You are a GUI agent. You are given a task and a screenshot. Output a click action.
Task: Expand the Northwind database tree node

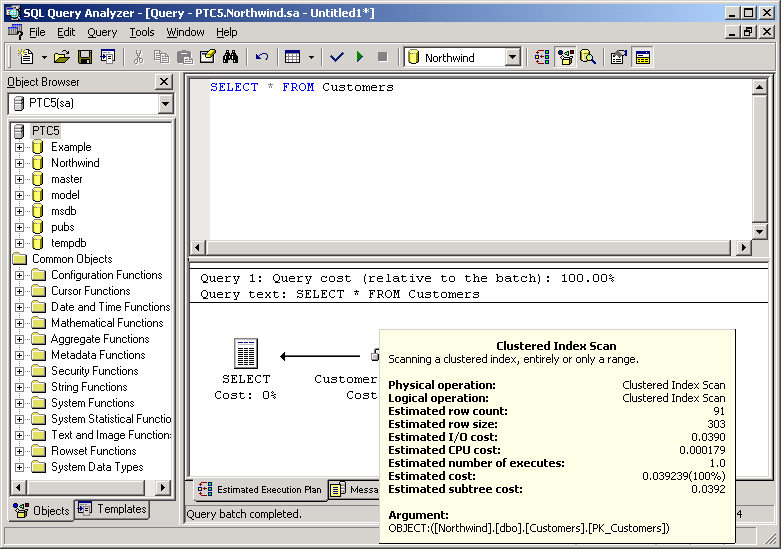click(19, 163)
